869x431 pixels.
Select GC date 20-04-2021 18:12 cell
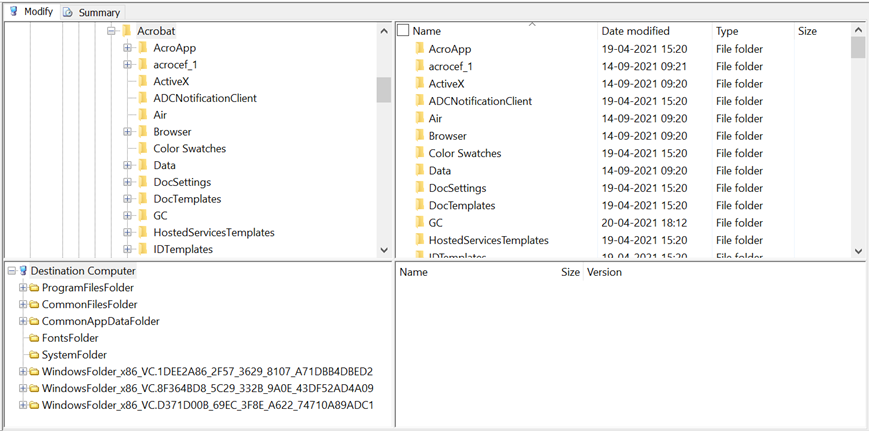(x=644, y=223)
